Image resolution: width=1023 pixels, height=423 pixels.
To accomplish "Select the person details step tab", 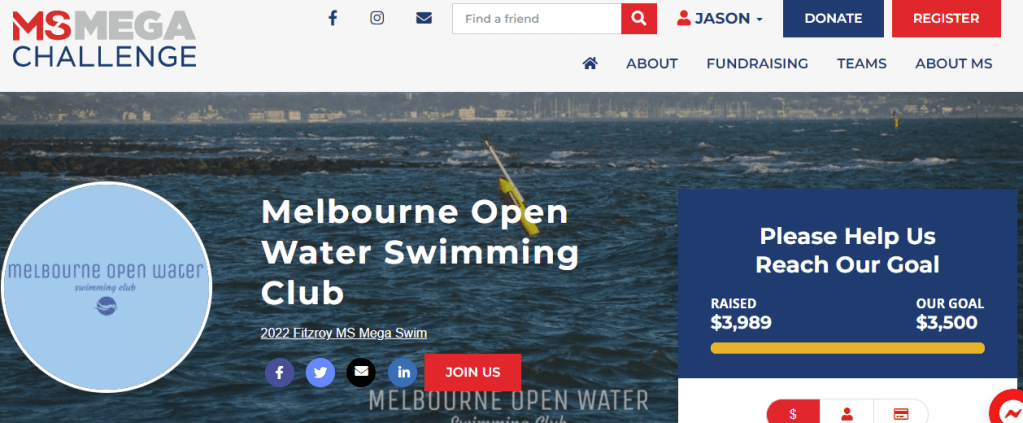I will click(847, 413).
